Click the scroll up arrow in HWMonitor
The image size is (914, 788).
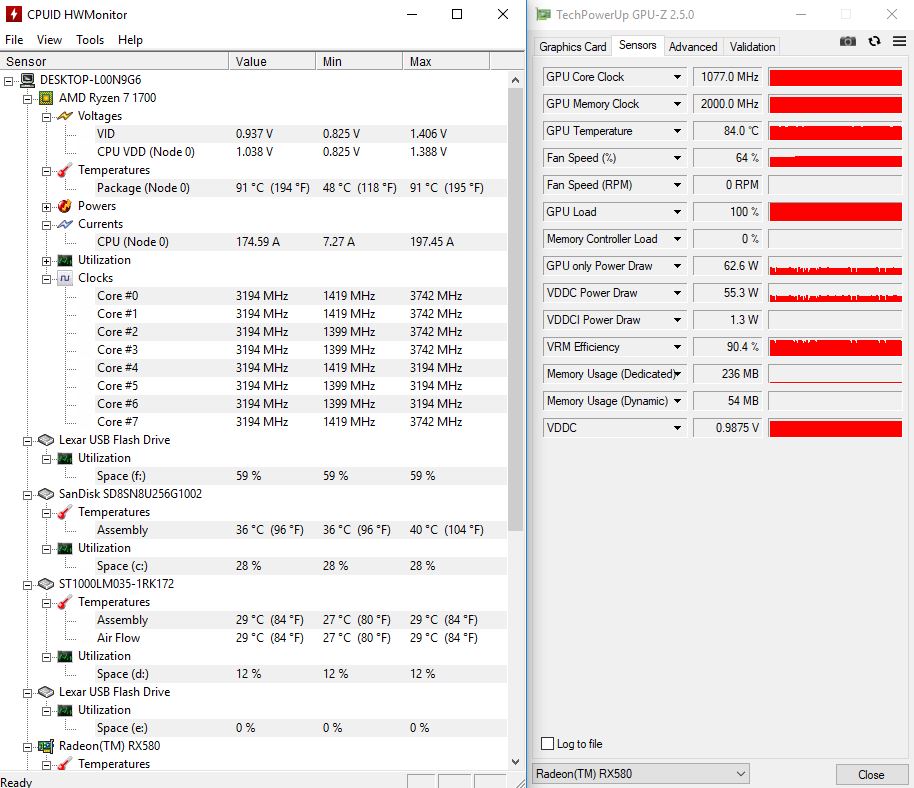click(x=515, y=80)
